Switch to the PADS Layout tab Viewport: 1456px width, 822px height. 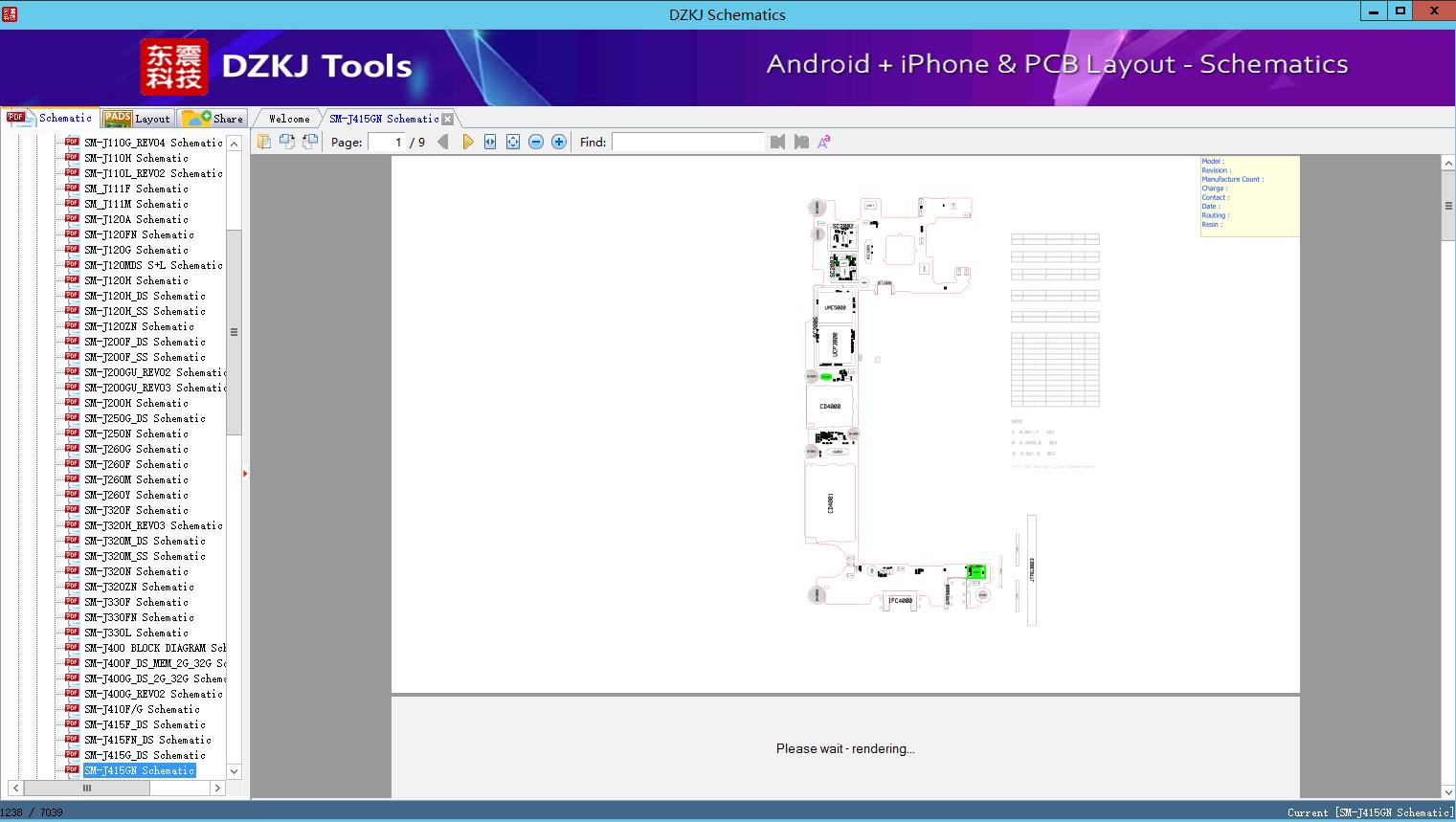[137, 118]
